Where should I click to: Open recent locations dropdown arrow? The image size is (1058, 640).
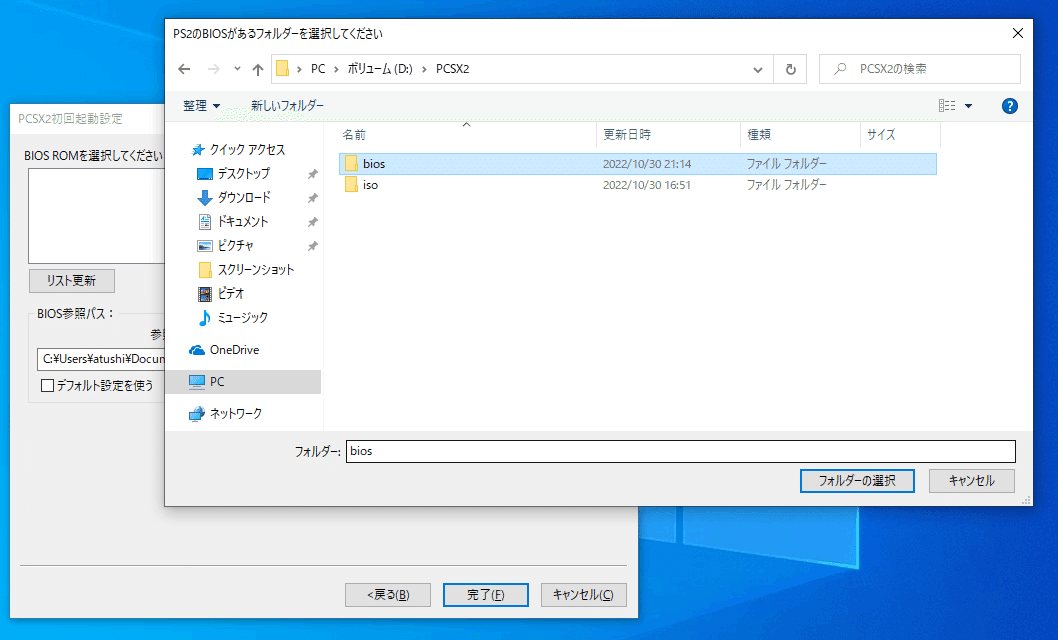(x=237, y=69)
